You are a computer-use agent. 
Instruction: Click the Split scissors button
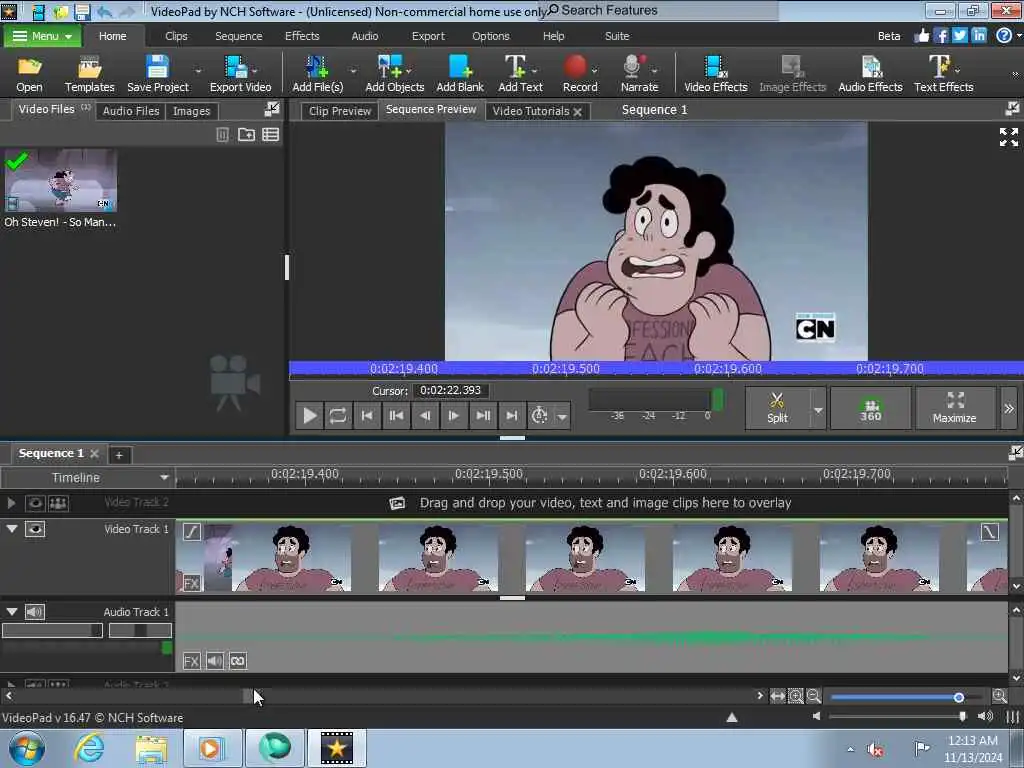click(777, 408)
